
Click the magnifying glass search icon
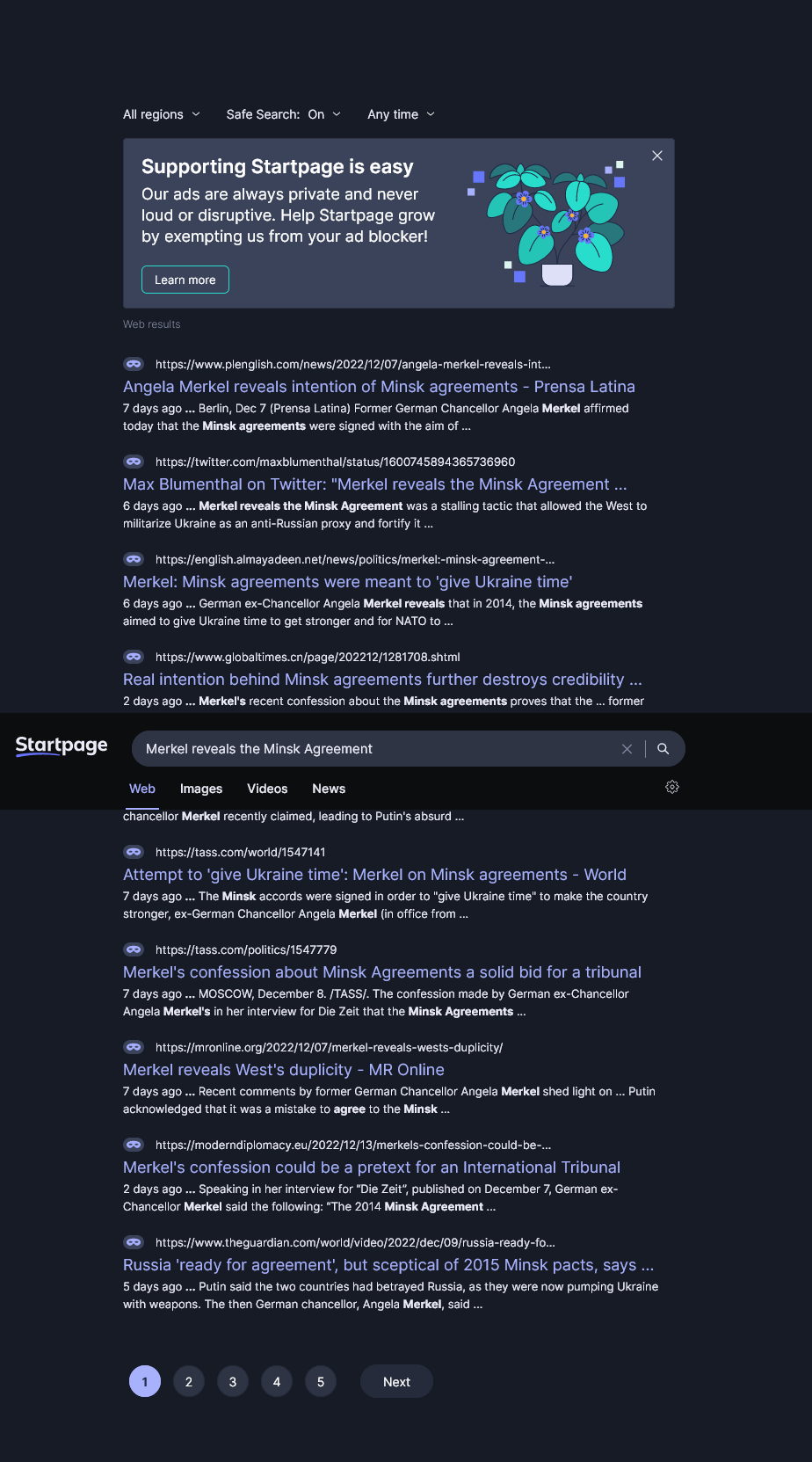tap(663, 749)
